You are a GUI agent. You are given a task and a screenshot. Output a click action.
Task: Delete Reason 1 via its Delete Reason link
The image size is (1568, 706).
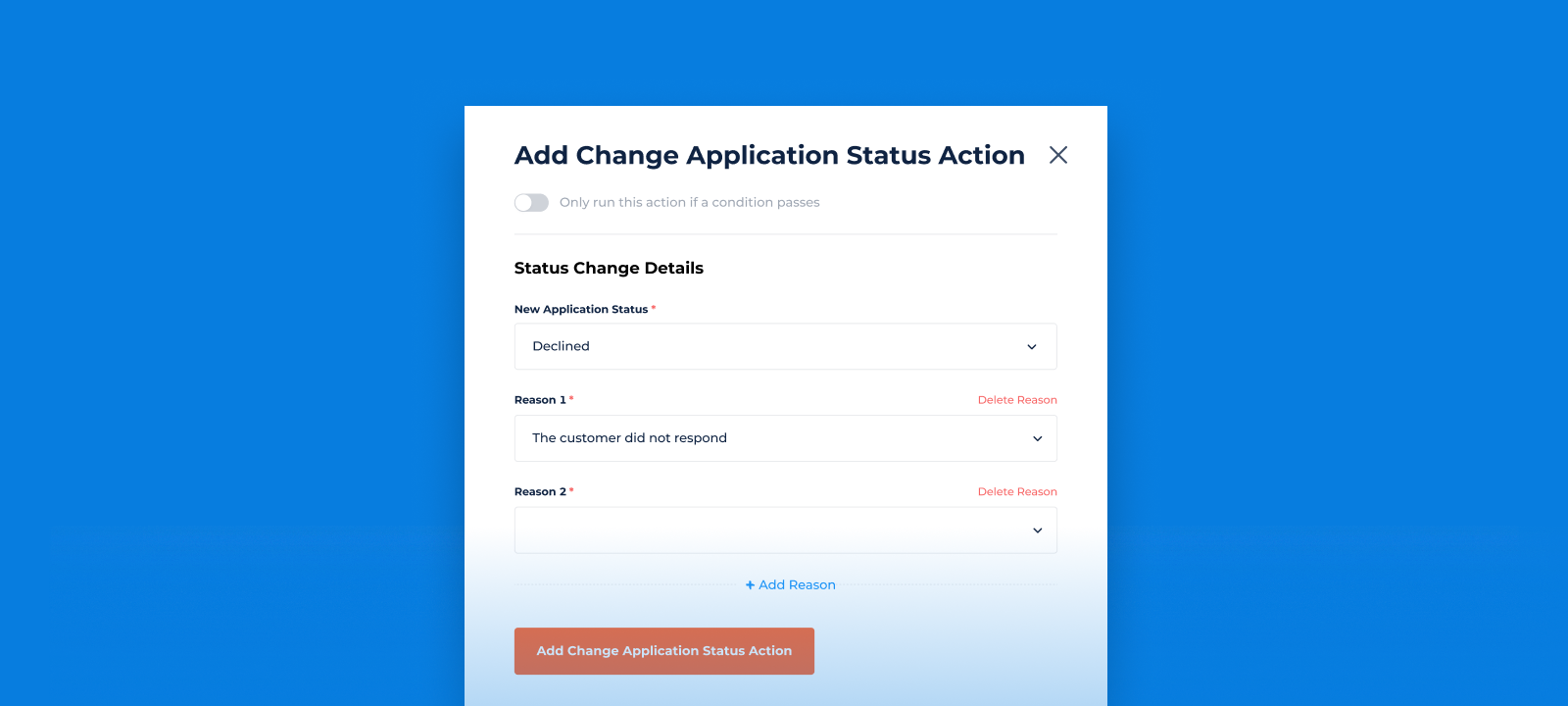1017,400
